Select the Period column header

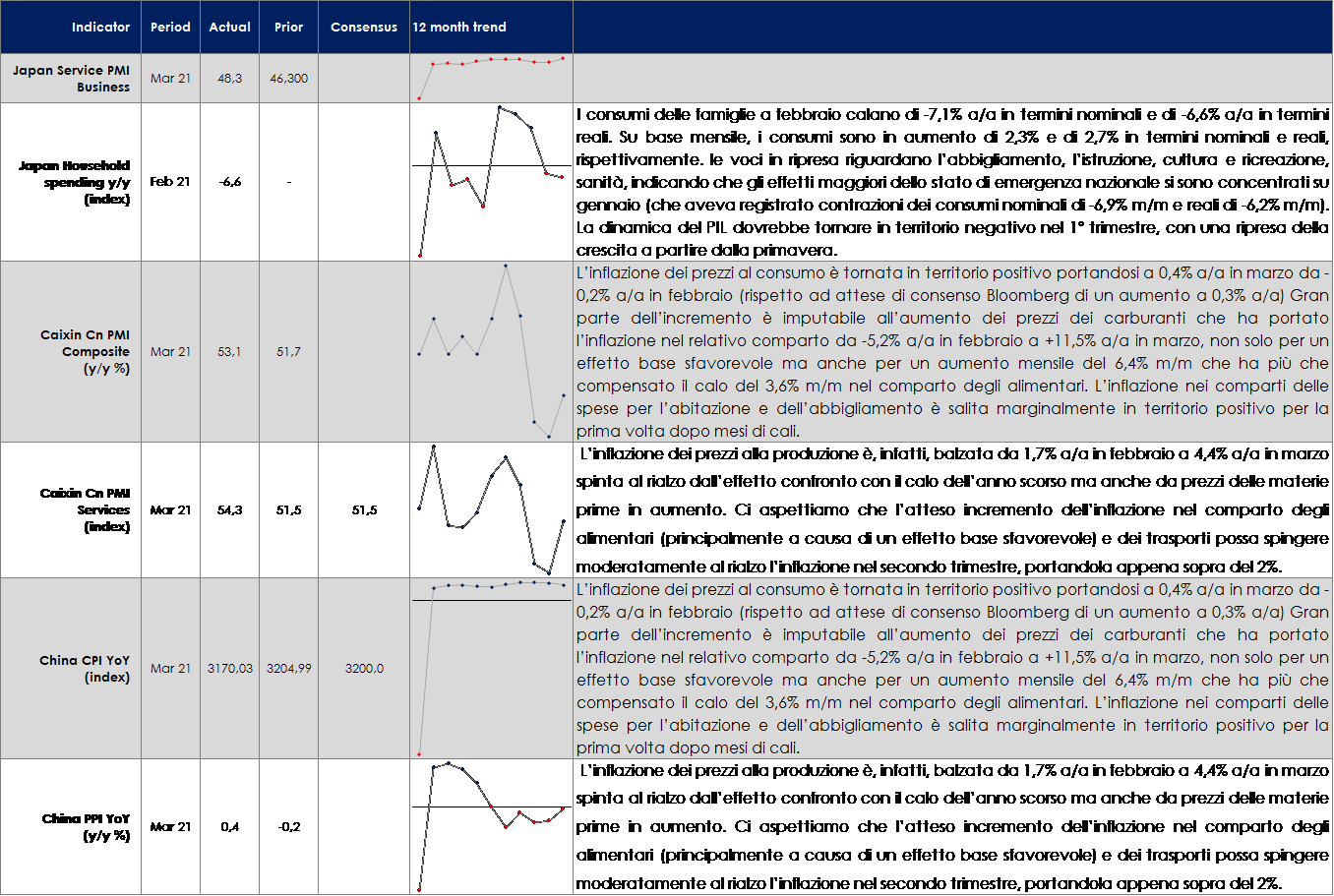170,27
